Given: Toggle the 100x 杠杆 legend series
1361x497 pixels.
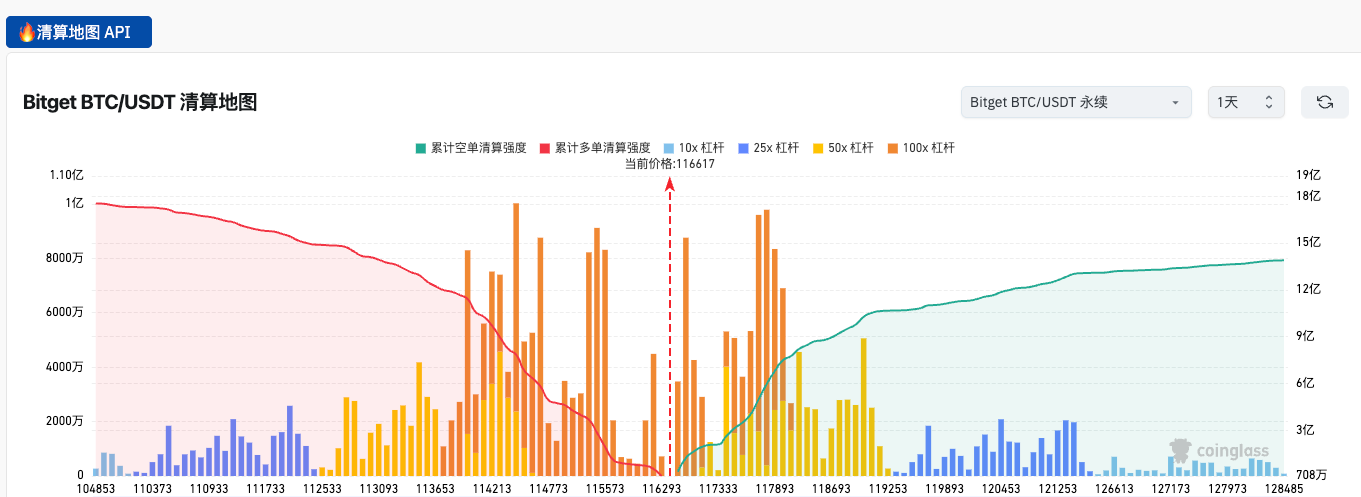Looking at the screenshot, I should [x=921, y=148].
